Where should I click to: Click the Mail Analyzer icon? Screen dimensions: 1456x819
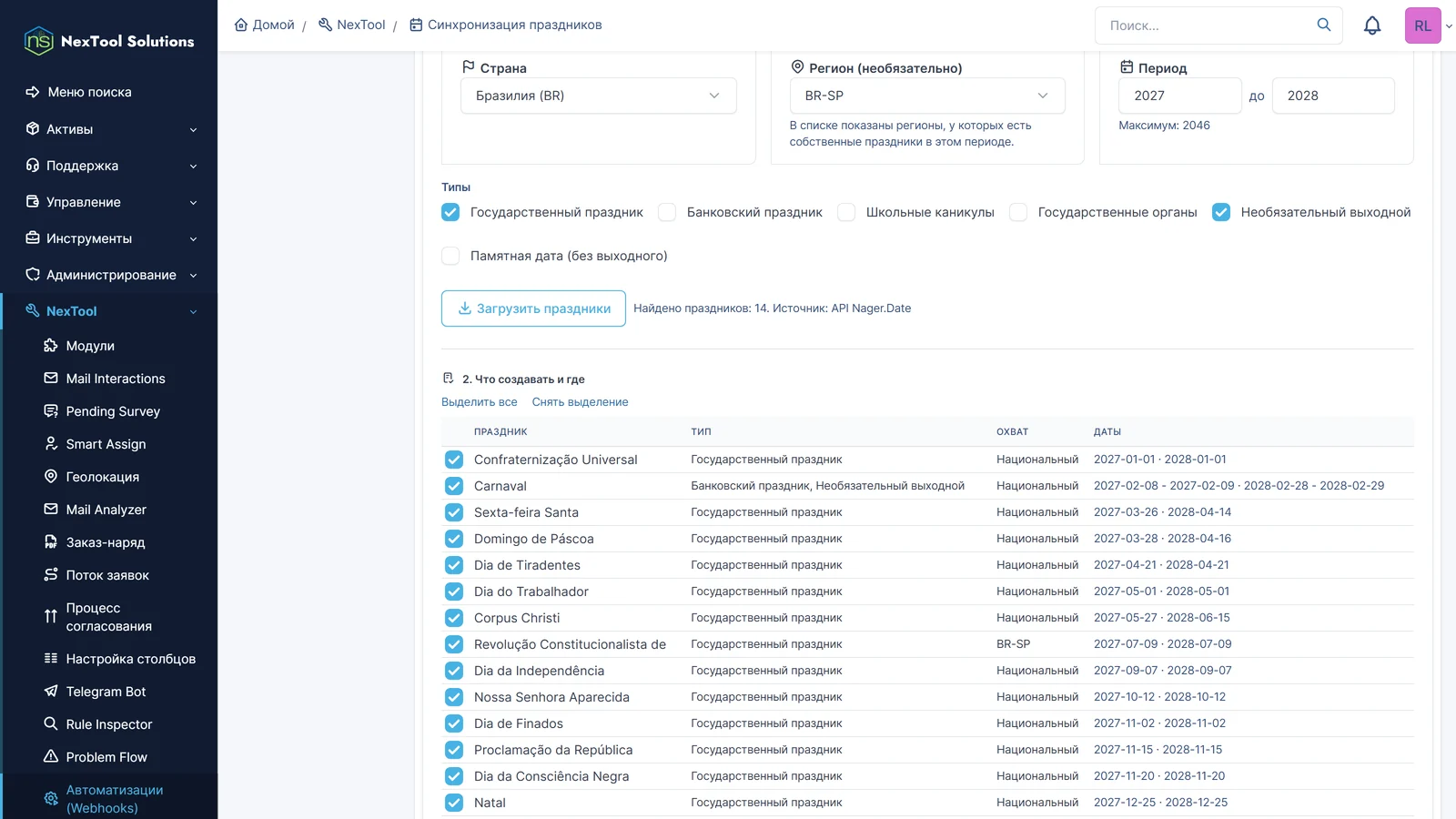(51, 510)
